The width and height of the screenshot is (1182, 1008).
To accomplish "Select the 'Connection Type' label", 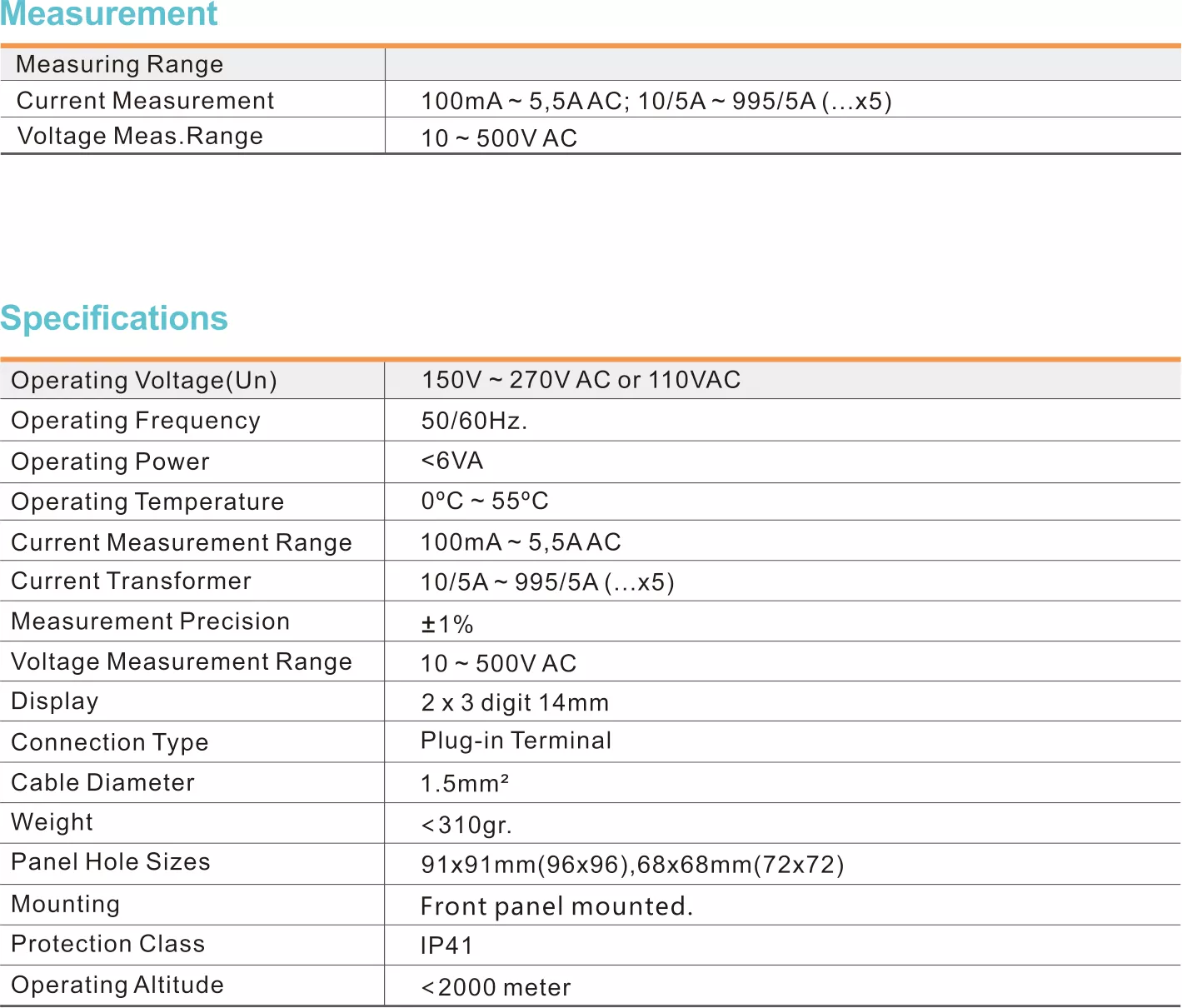I will click(110, 743).
